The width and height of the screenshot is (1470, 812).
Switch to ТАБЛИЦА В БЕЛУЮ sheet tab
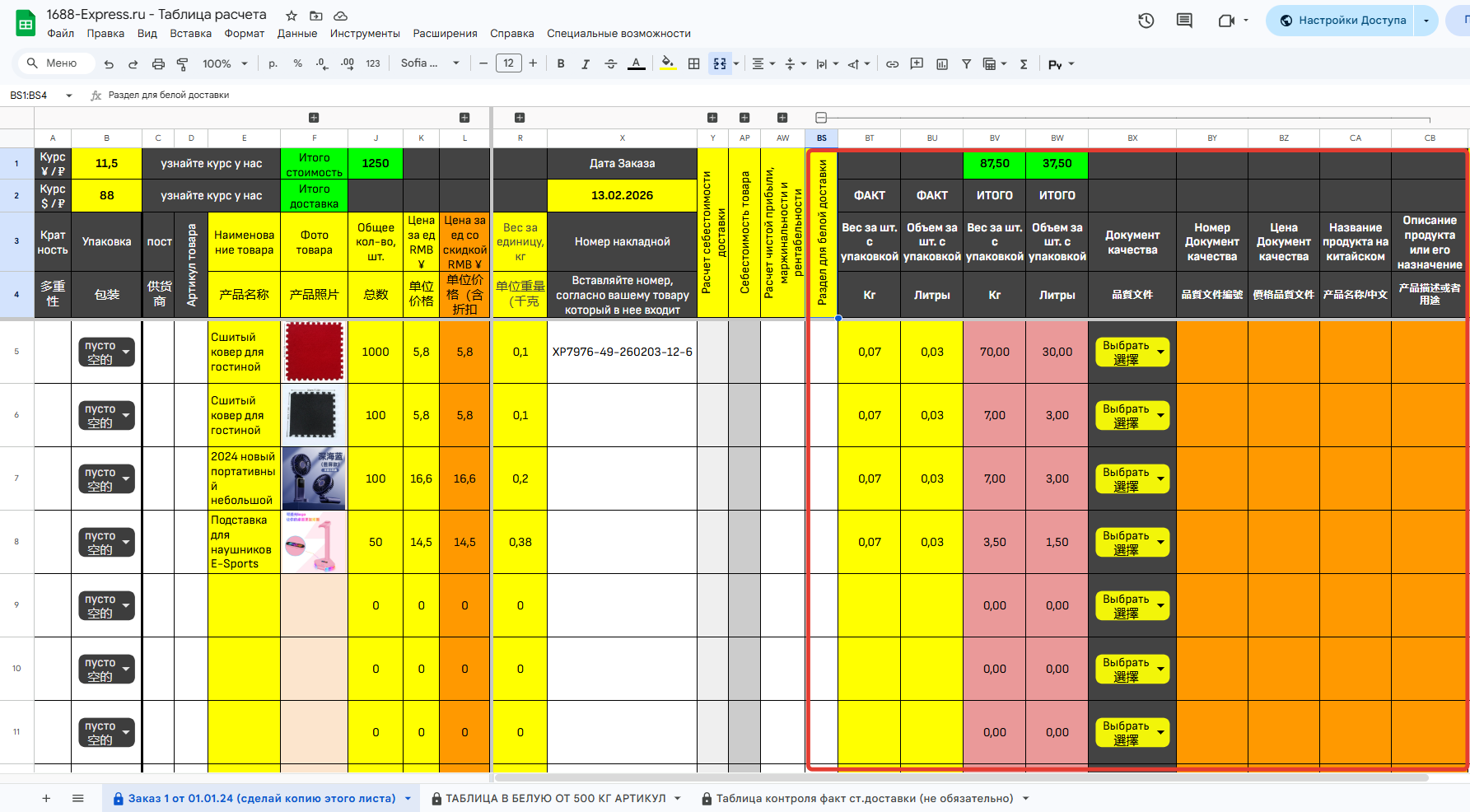coord(555,798)
